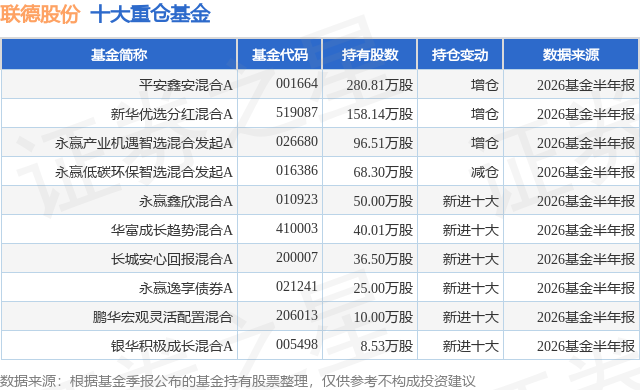Click 银华积极成长混合A fund name
Viewport: 640px width, 390px height.
click(171, 346)
